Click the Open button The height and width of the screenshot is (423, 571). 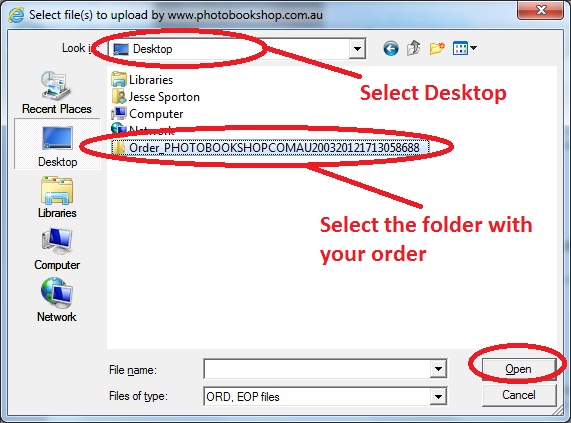(519, 369)
